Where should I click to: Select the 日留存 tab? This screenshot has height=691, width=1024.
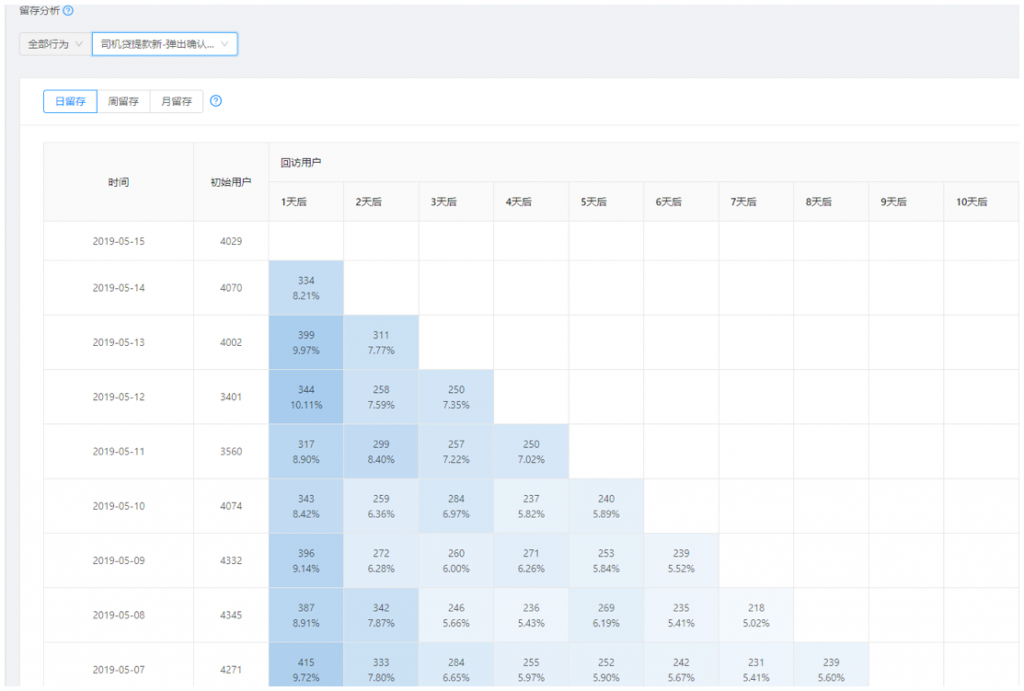click(70, 101)
